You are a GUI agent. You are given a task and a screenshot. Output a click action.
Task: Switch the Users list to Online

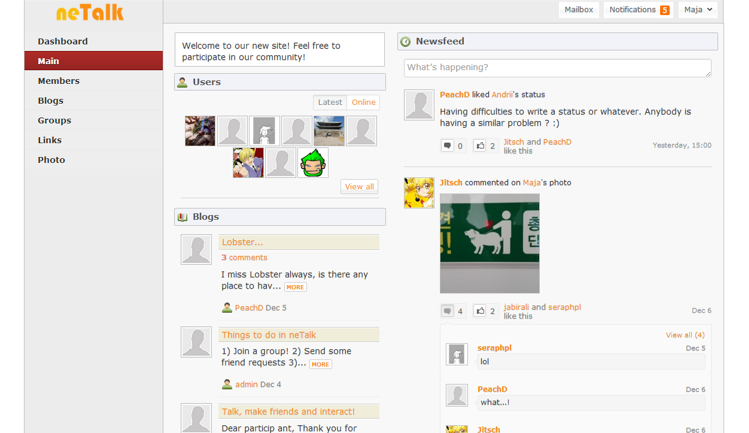coord(364,102)
